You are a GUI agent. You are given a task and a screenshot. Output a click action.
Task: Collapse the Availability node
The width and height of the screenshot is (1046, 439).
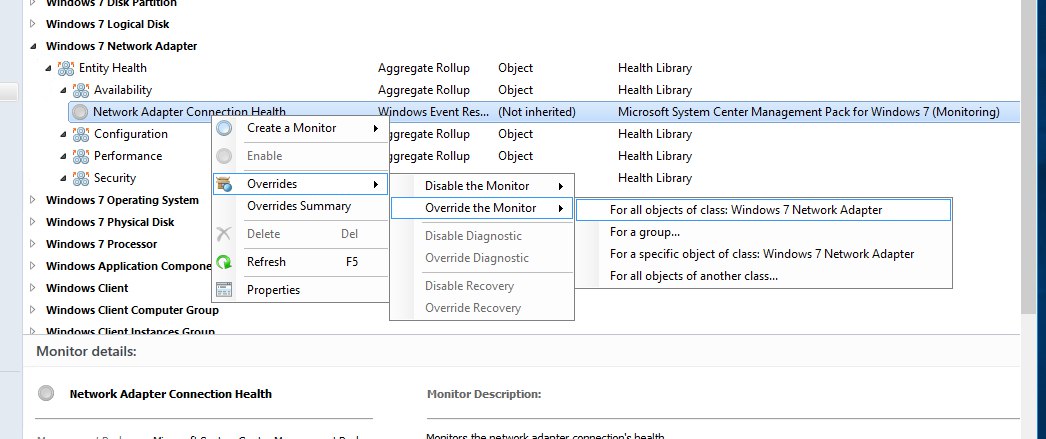(64, 90)
